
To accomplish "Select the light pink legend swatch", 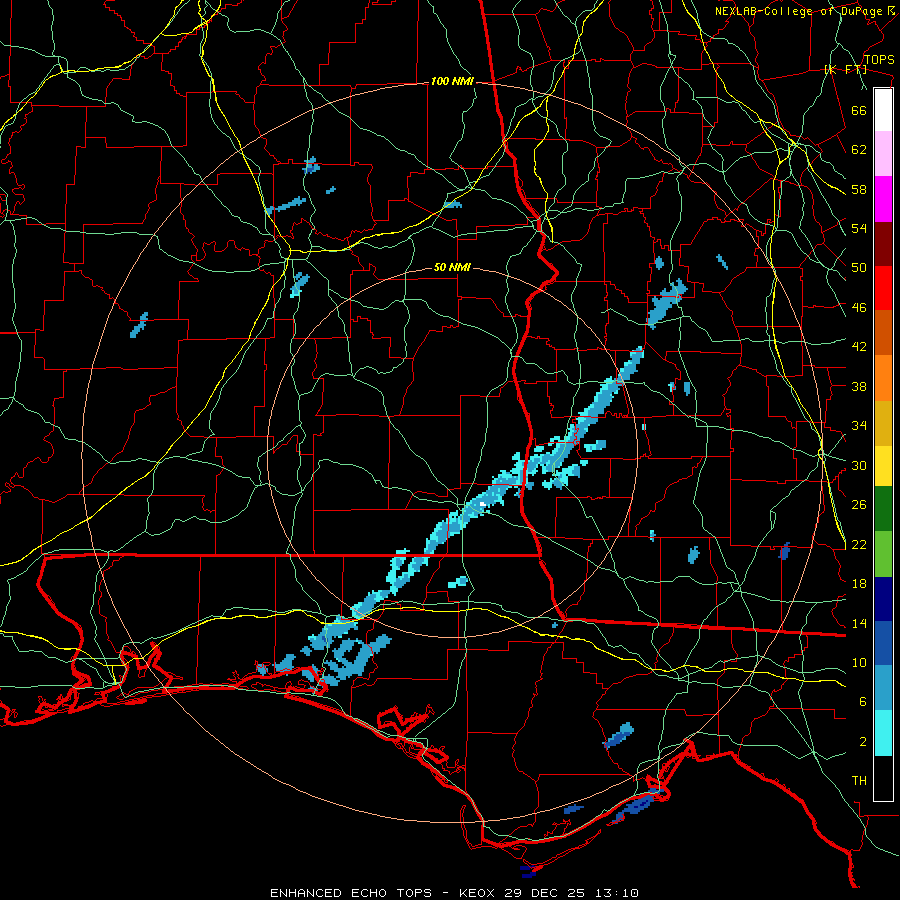I will [x=883, y=153].
